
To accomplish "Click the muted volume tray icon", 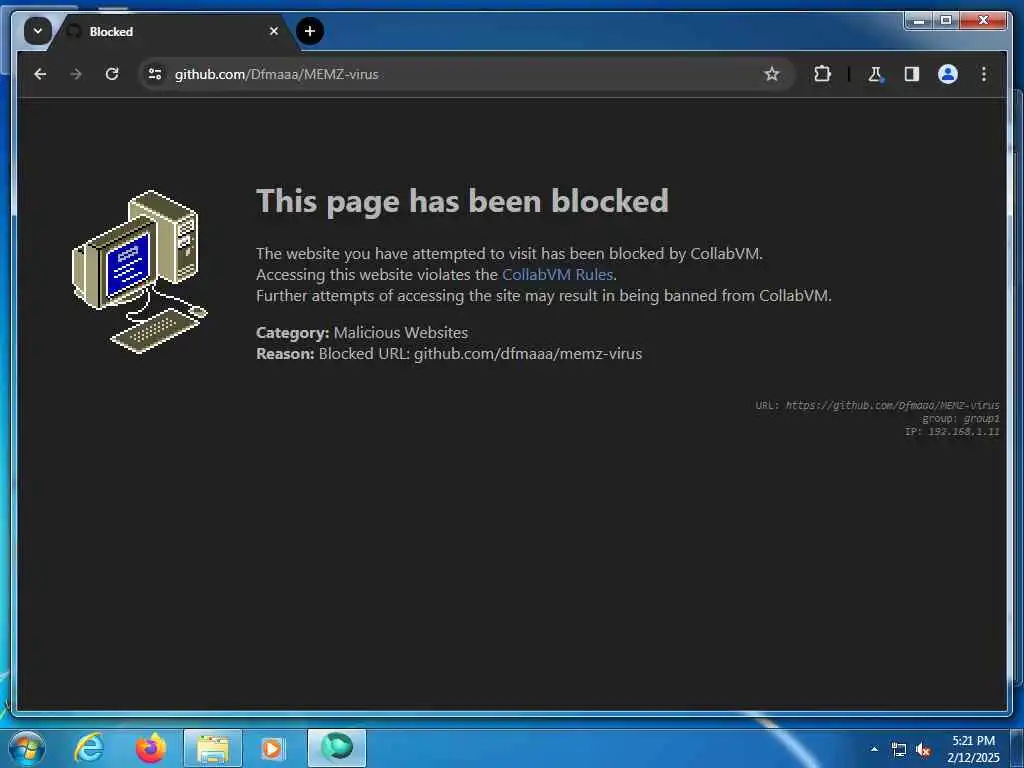I will point(923,750).
